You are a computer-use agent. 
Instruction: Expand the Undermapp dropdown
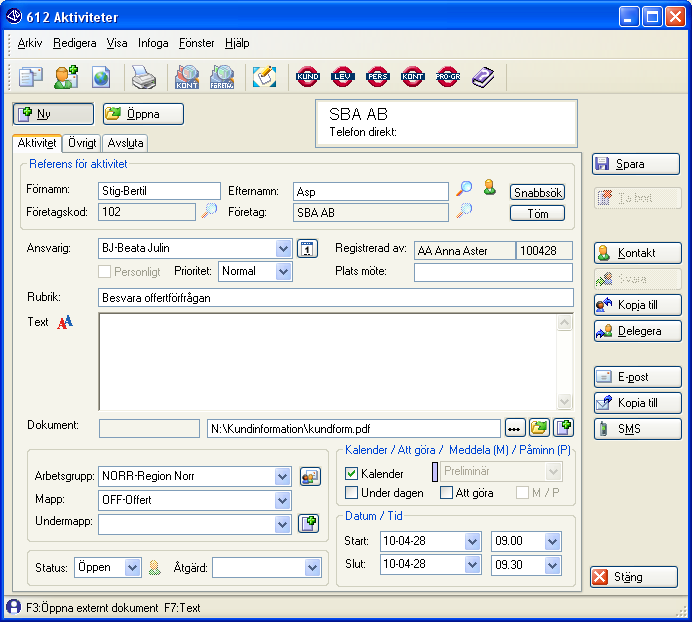coord(282,524)
